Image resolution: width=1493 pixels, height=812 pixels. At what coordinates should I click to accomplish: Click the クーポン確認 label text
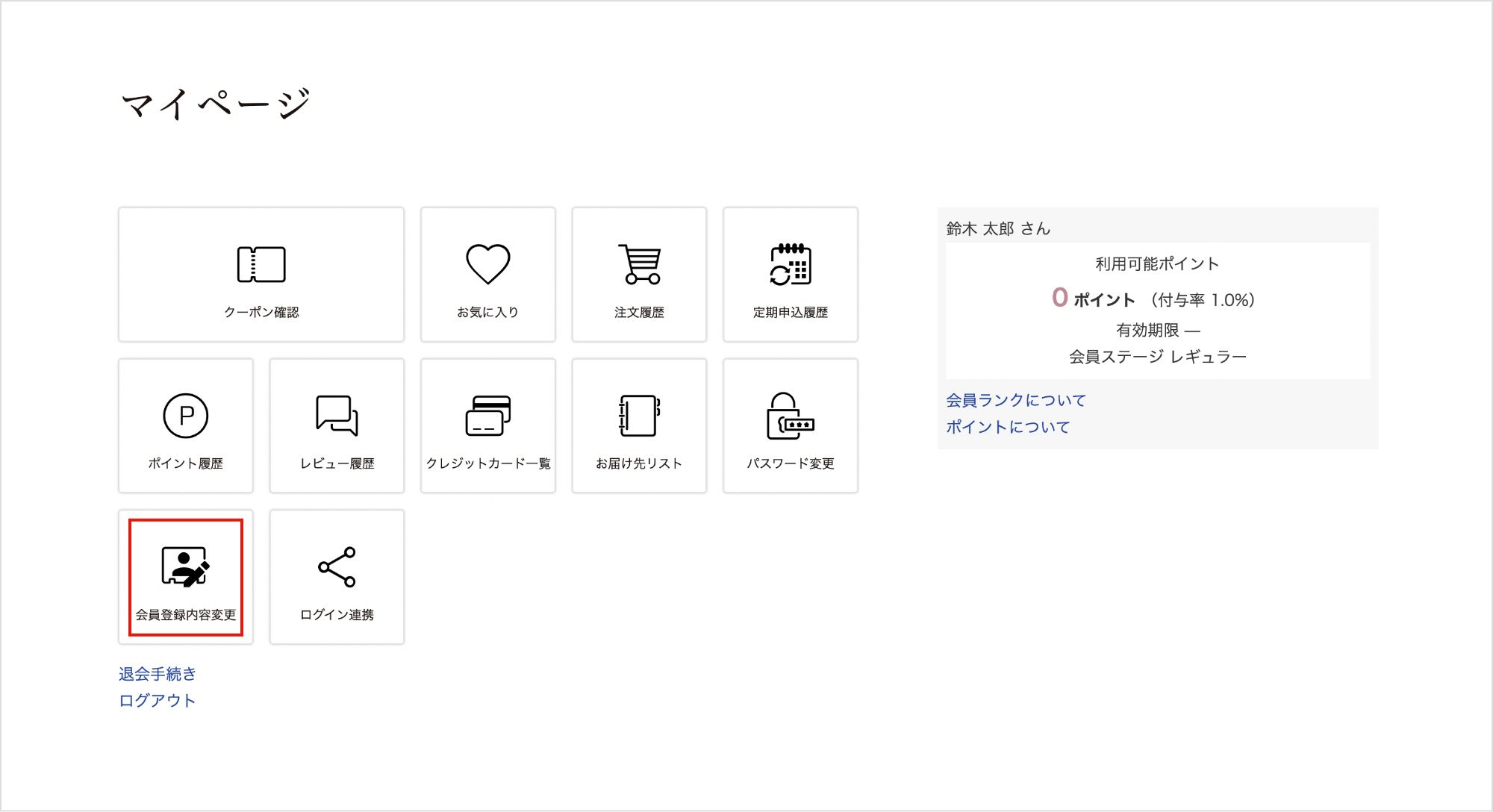pyautogui.click(x=261, y=312)
